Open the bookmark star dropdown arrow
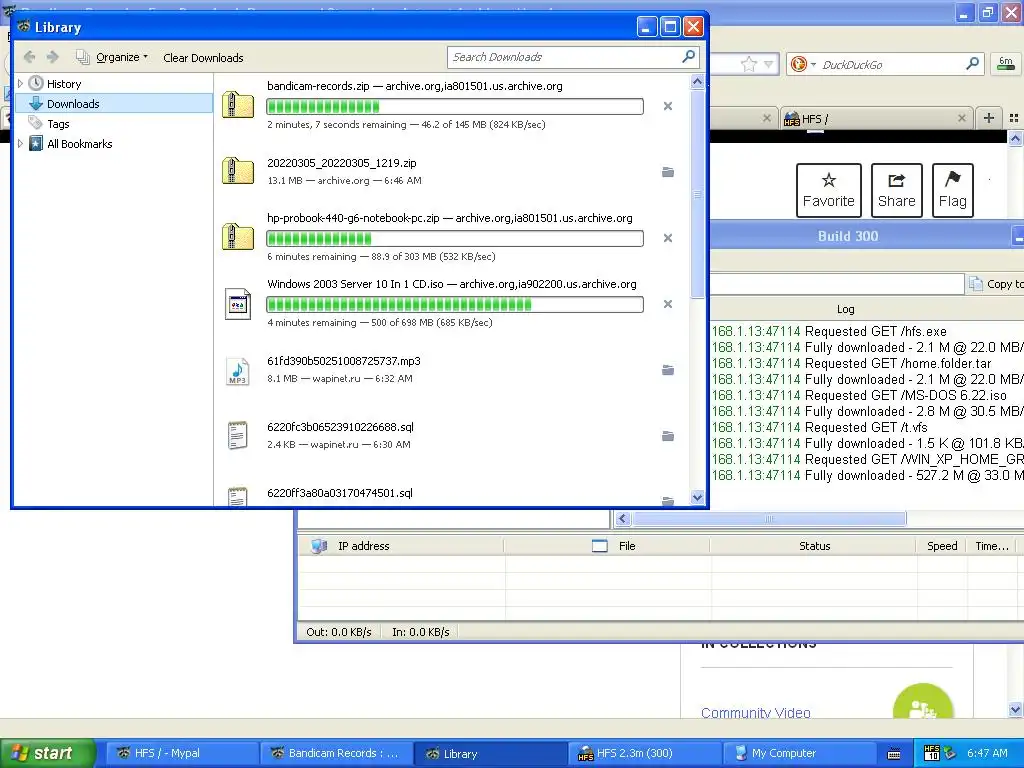The height and width of the screenshot is (768, 1024). (x=769, y=64)
